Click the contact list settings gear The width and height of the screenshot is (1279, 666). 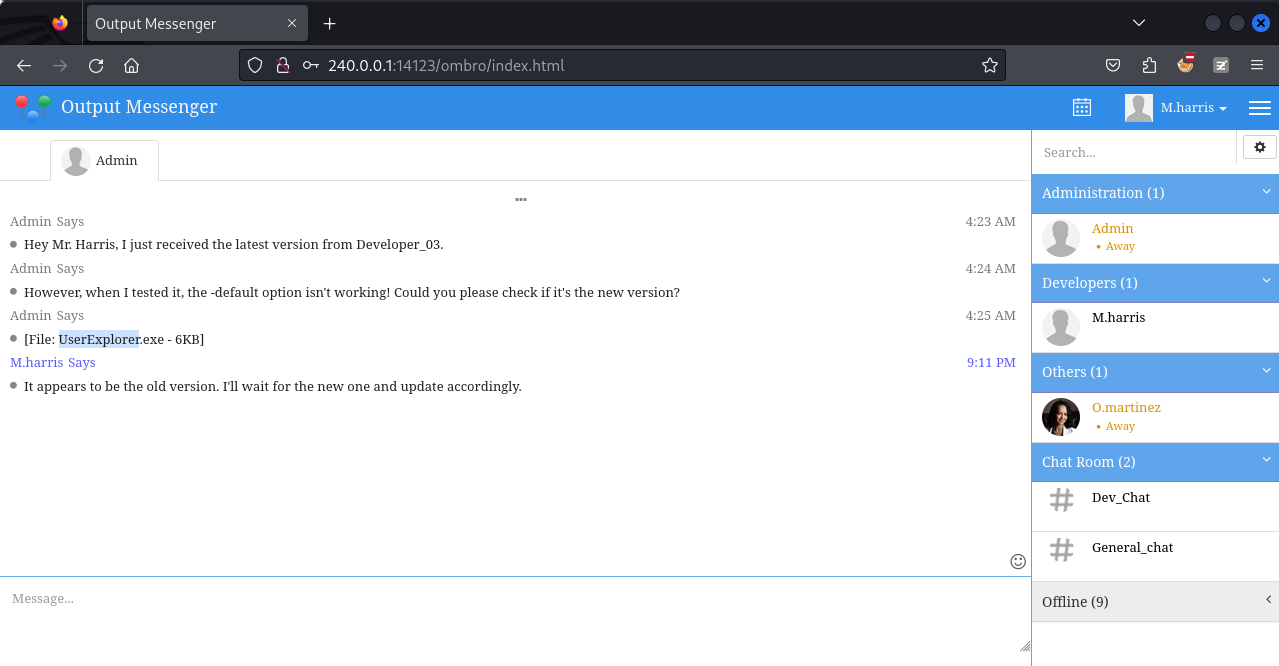pyautogui.click(x=1260, y=147)
